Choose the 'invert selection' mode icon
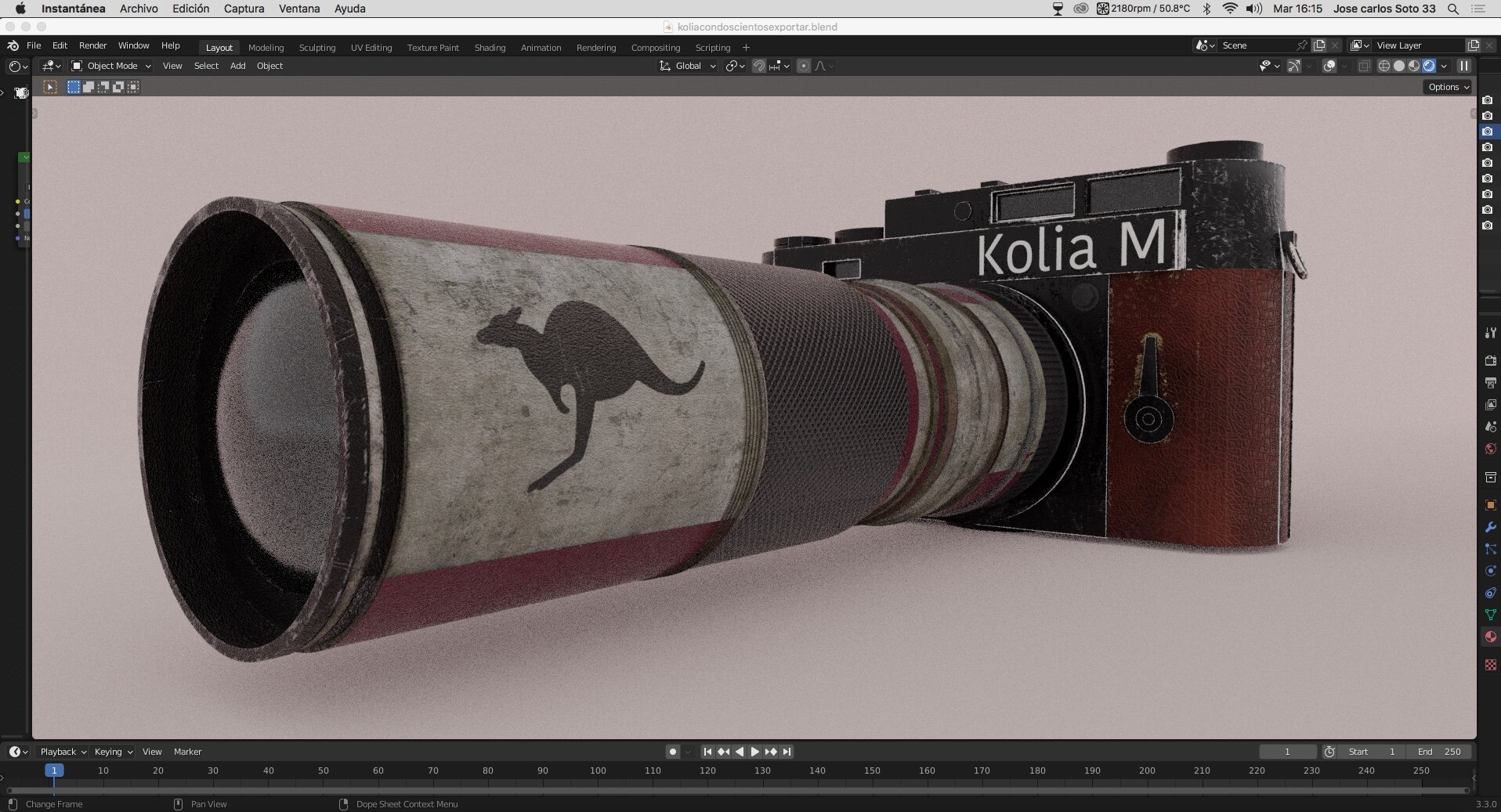This screenshot has height=812, width=1501. [x=118, y=87]
